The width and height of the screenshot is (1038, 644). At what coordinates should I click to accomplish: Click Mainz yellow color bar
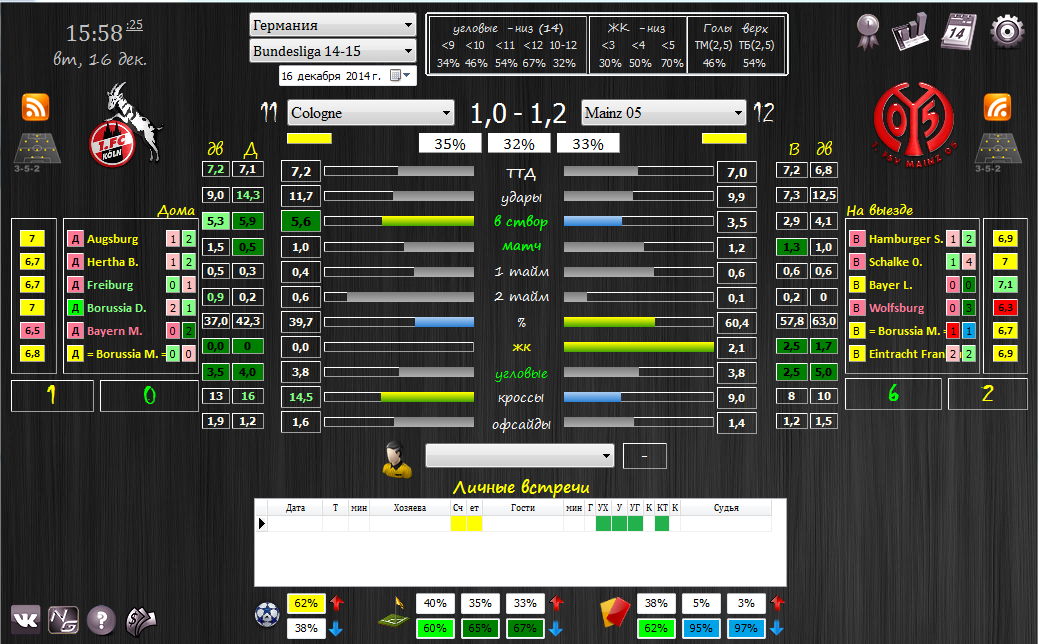724,138
